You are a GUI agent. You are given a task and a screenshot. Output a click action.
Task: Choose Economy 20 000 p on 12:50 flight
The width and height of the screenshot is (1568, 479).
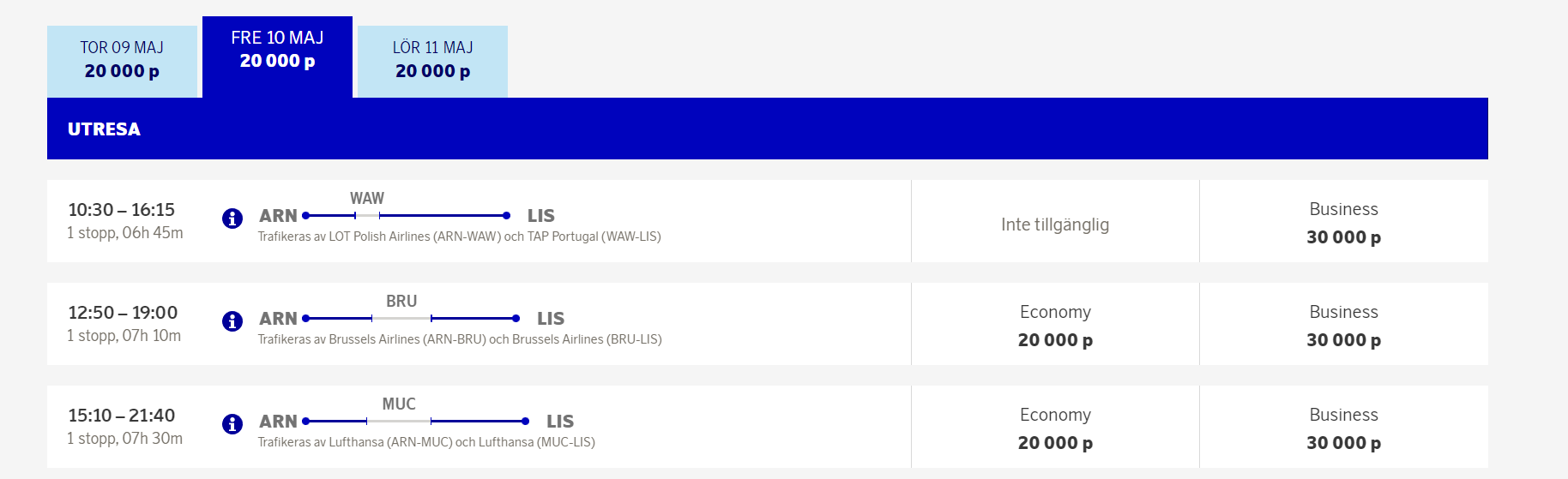click(x=1055, y=326)
